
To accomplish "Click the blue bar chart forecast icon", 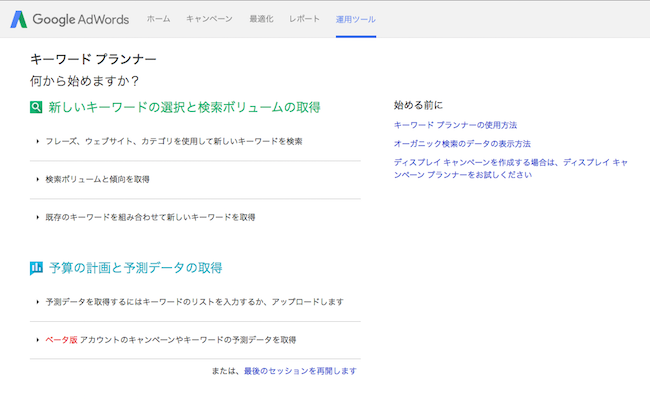I will click(36, 268).
